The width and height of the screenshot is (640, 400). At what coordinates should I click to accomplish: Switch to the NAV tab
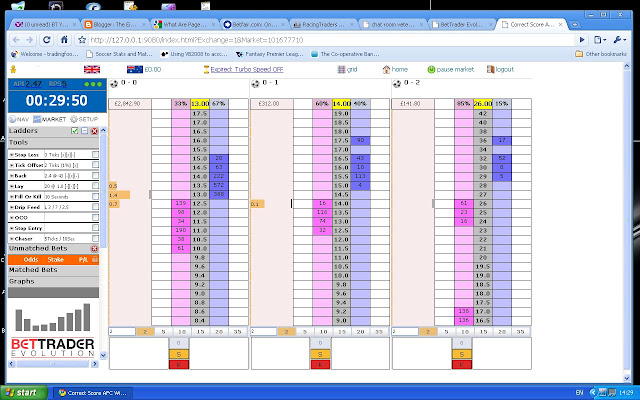click(x=19, y=119)
